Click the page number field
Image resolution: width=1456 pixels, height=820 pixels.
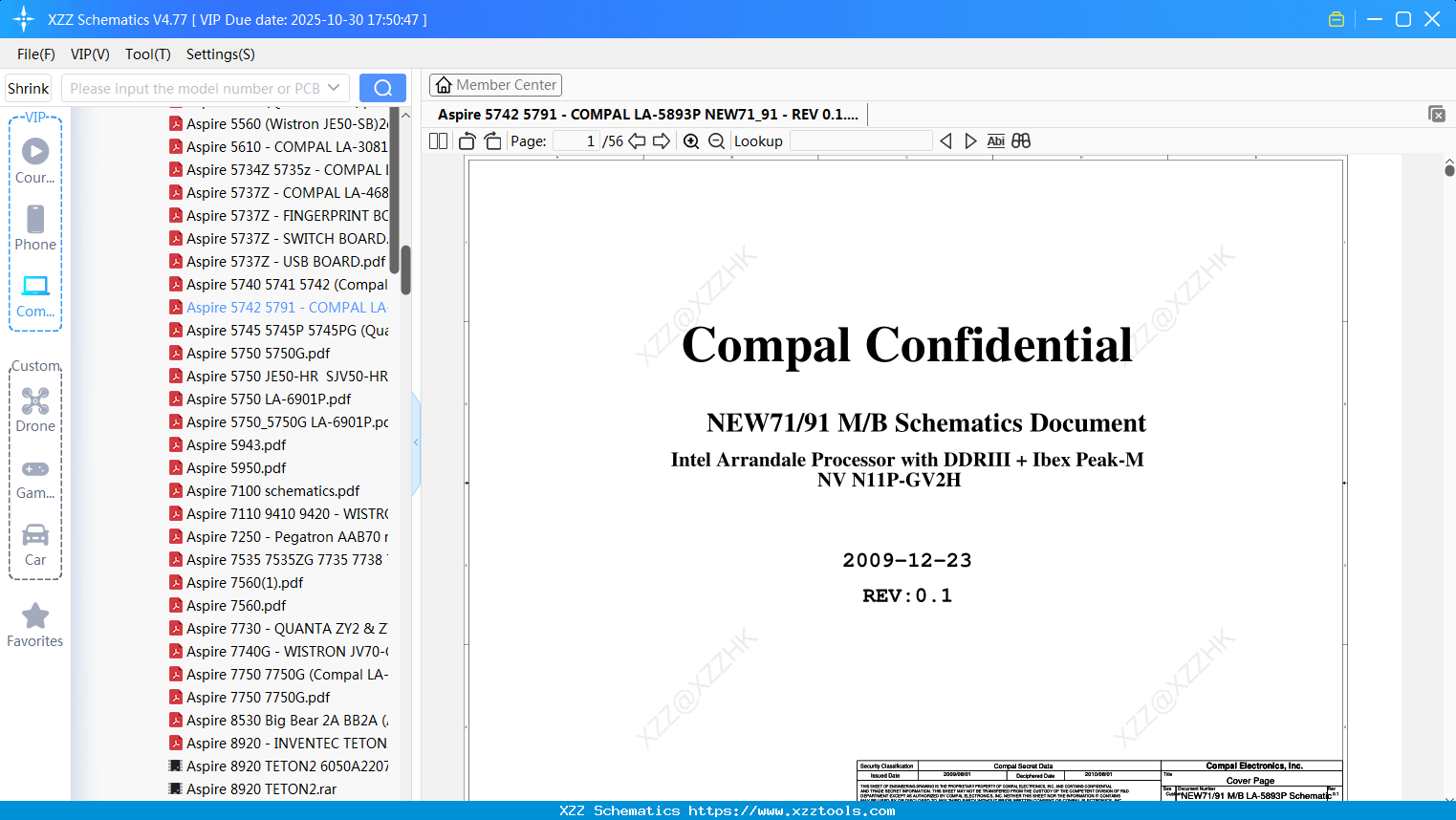click(x=576, y=141)
